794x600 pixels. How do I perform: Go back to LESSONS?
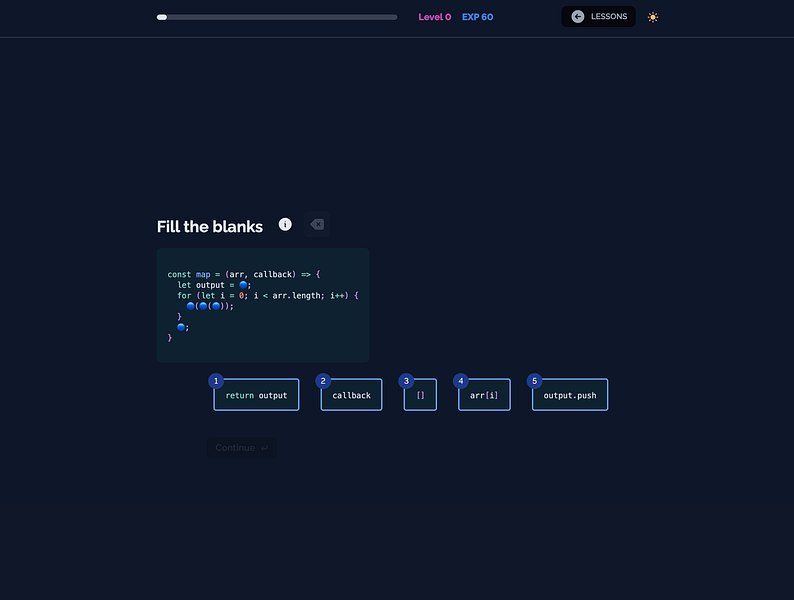pyautogui.click(x=599, y=17)
